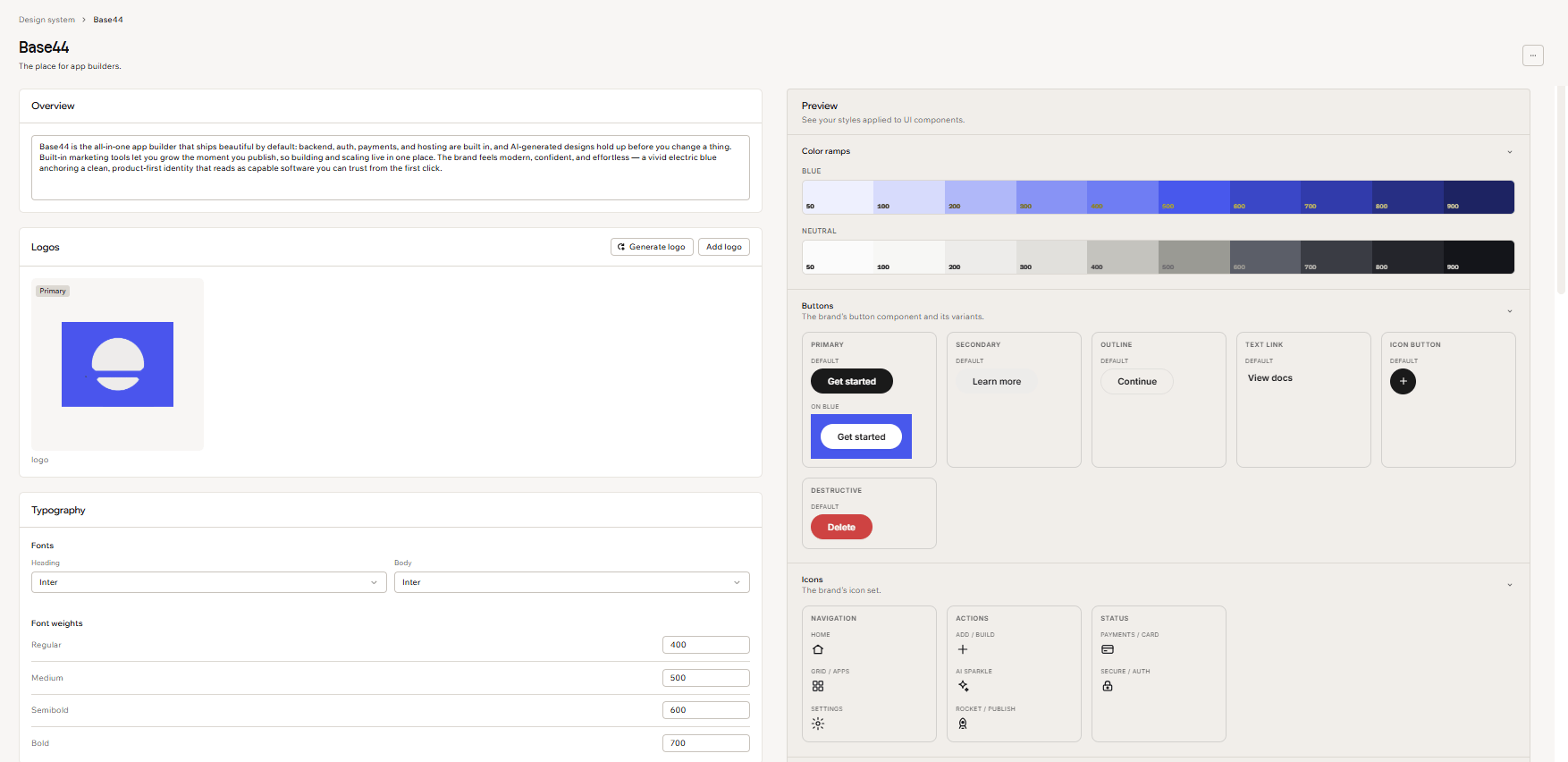
Task: Open the more options ellipsis menu
Action: (1532, 55)
